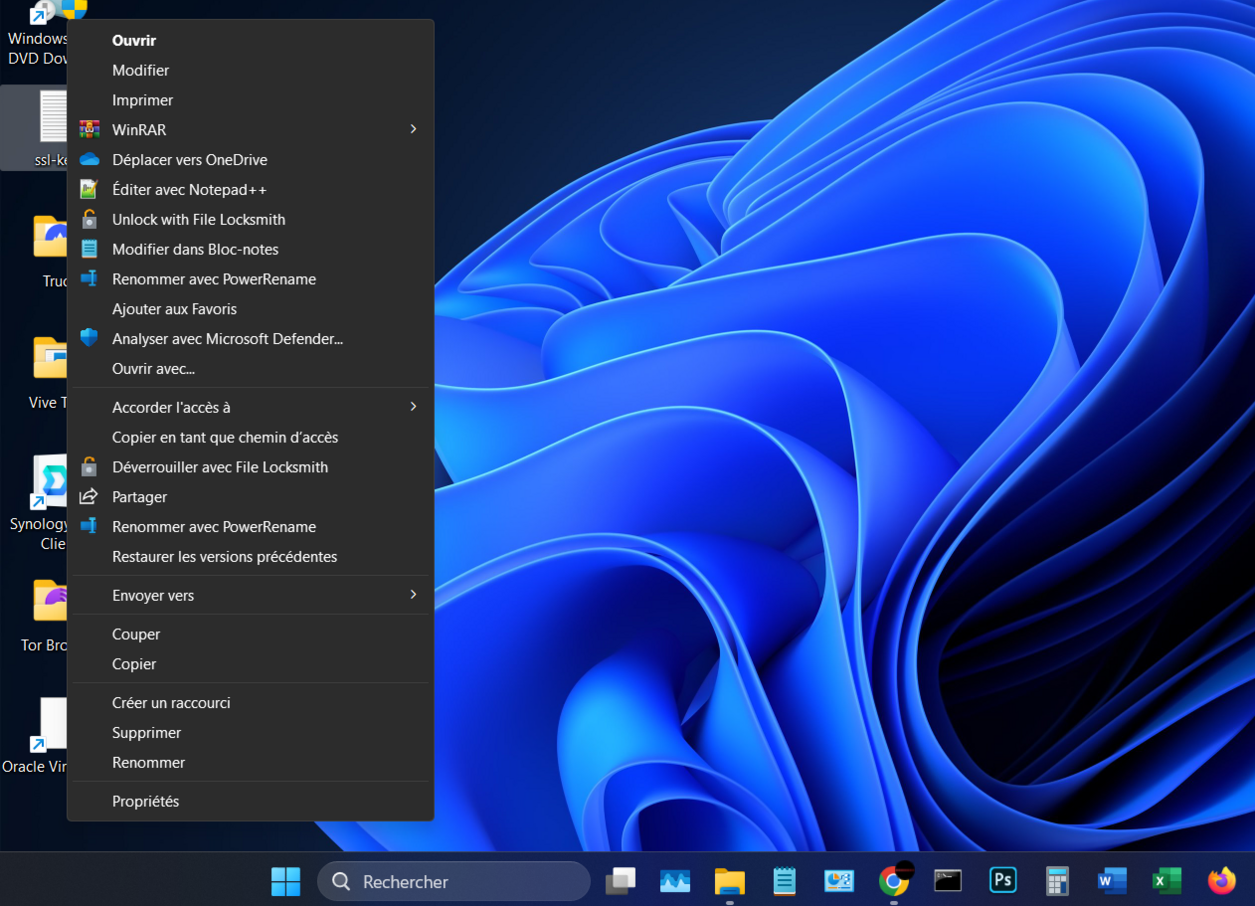This screenshot has height=906, width=1255.
Task: Open the Calculator taskbar icon
Action: (1057, 880)
